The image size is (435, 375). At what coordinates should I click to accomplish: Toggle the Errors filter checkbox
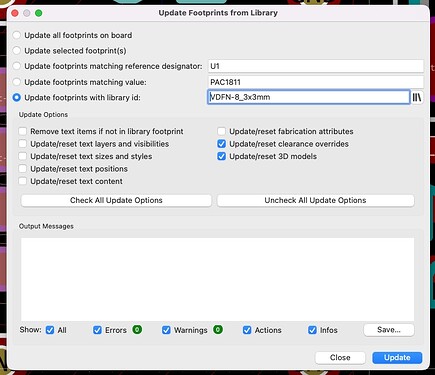point(97,330)
